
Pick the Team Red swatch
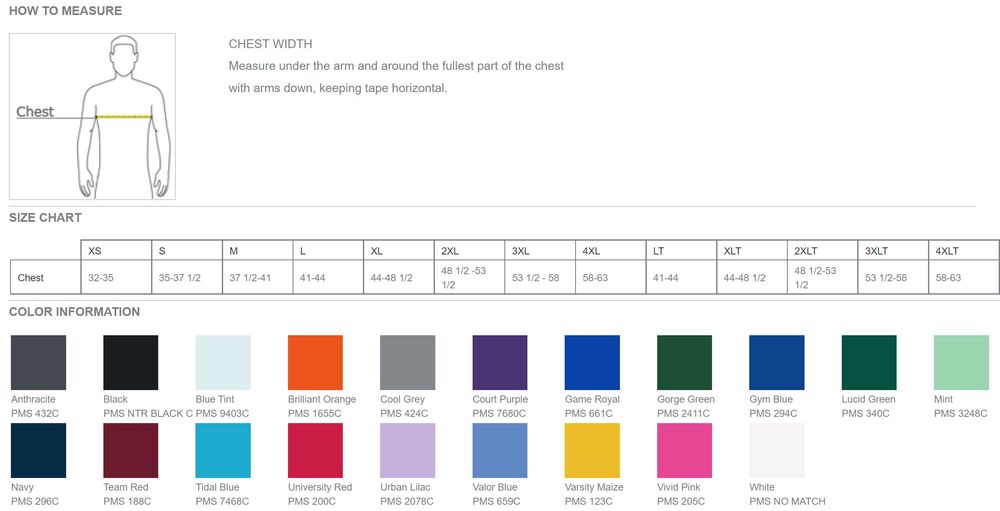[x=130, y=450]
